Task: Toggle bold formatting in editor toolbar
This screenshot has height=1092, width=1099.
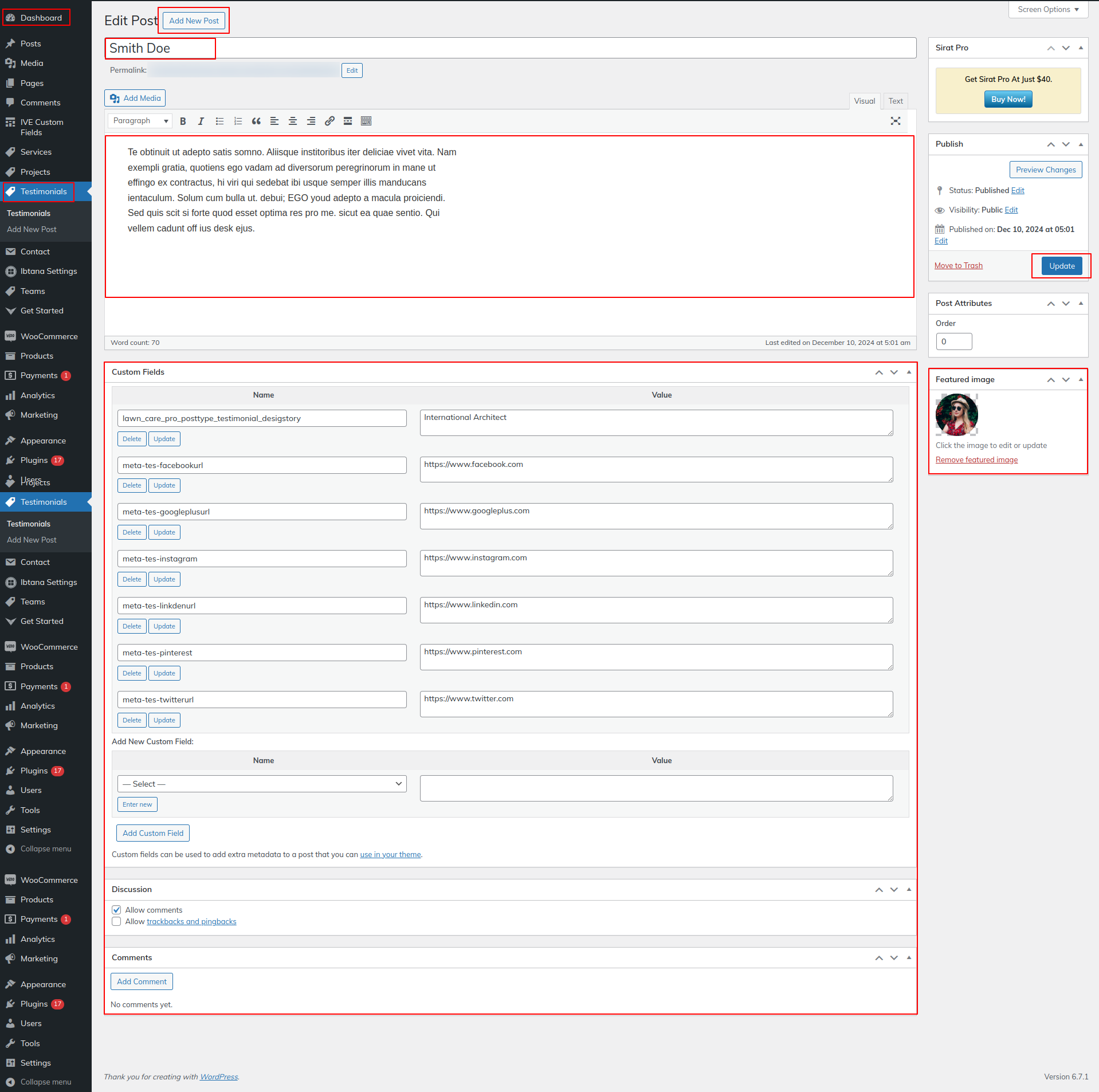Action: pyautogui.click(x=183, y=121)
